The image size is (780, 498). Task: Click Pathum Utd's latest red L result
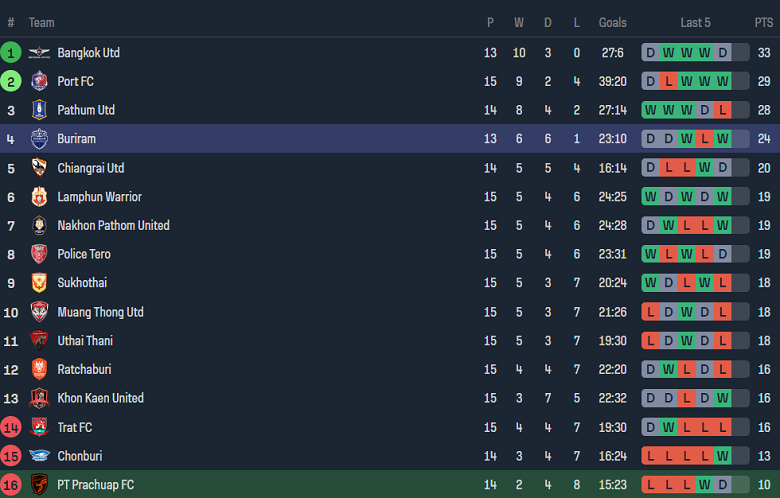click(x=722, y=110)
